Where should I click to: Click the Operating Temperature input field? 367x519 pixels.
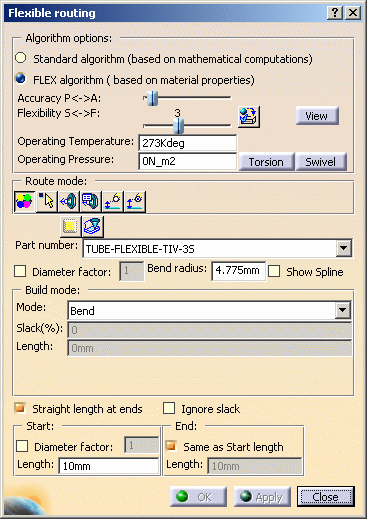188,143
